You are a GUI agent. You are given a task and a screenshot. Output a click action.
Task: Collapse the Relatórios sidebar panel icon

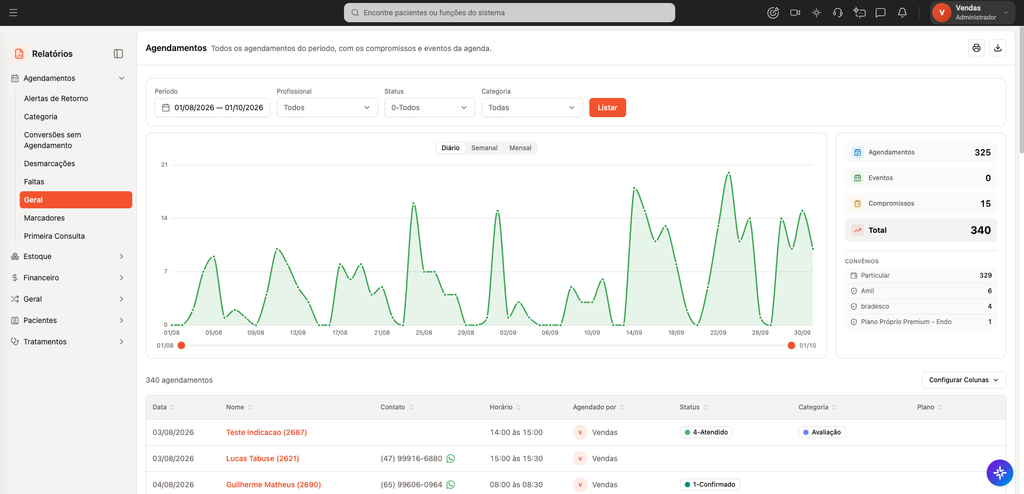[118, 54]
